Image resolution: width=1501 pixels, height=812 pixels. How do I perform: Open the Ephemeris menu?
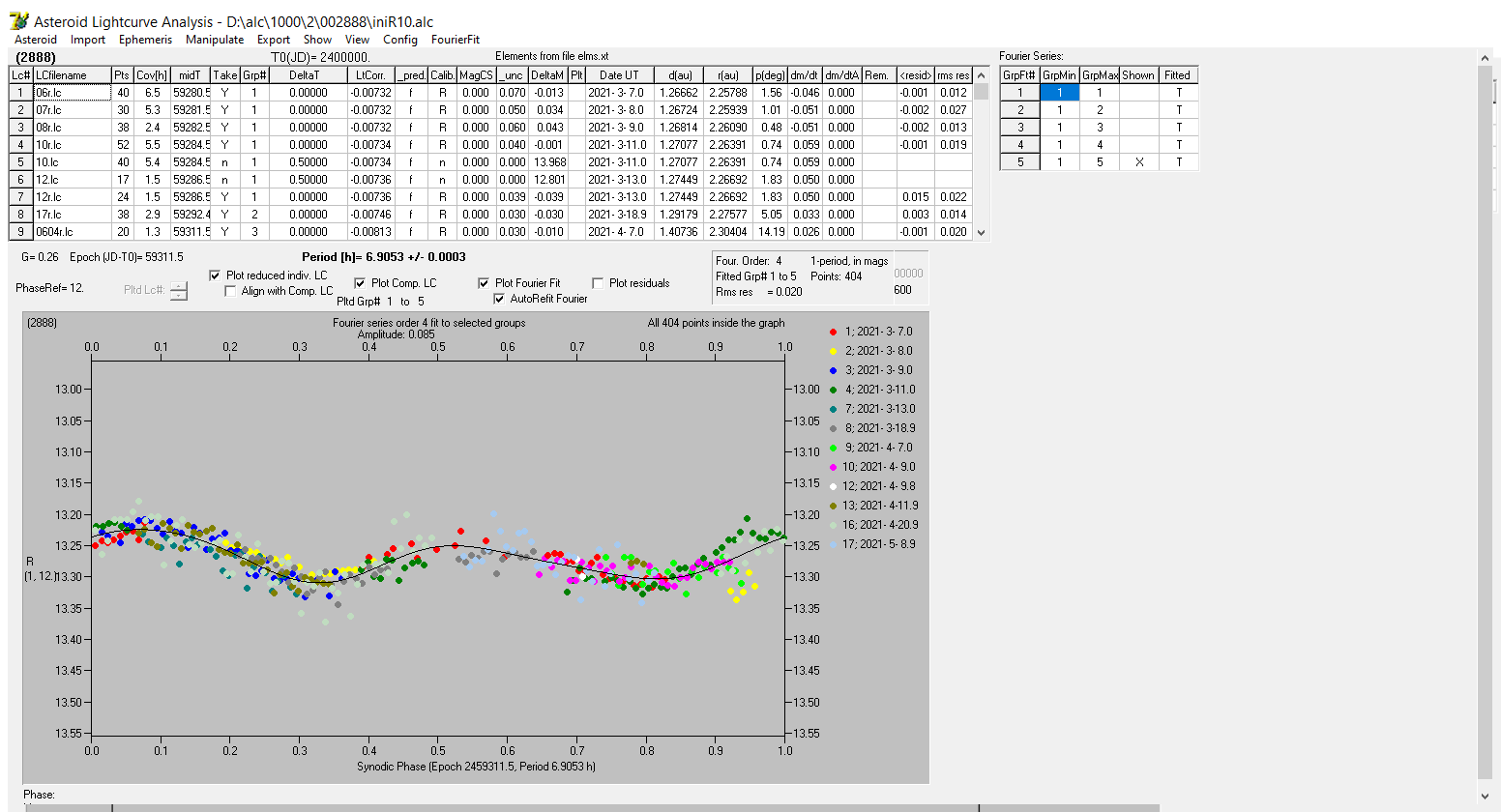(145, 40)
